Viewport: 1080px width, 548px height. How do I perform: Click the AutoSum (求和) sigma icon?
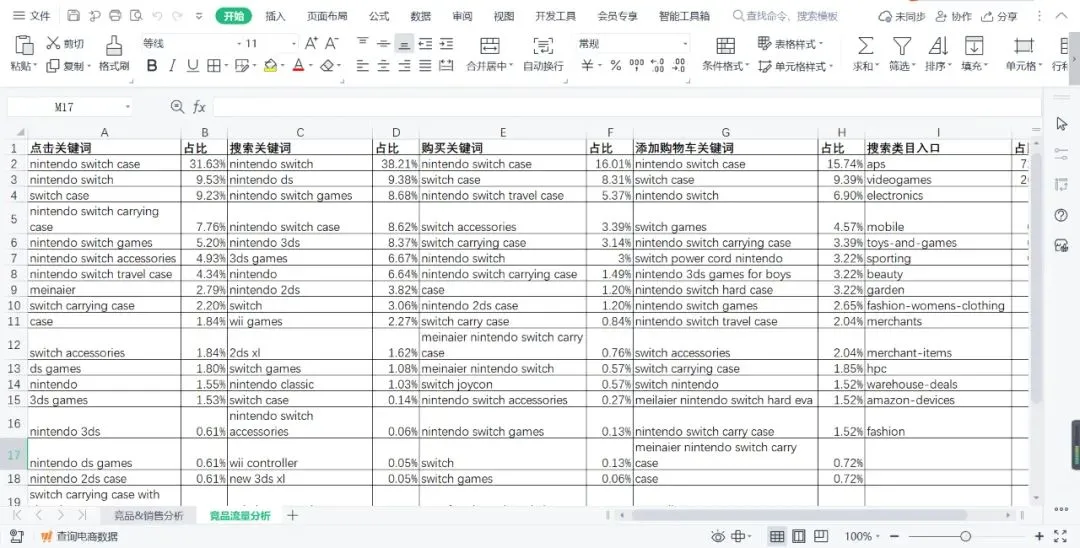pos(865,46)
